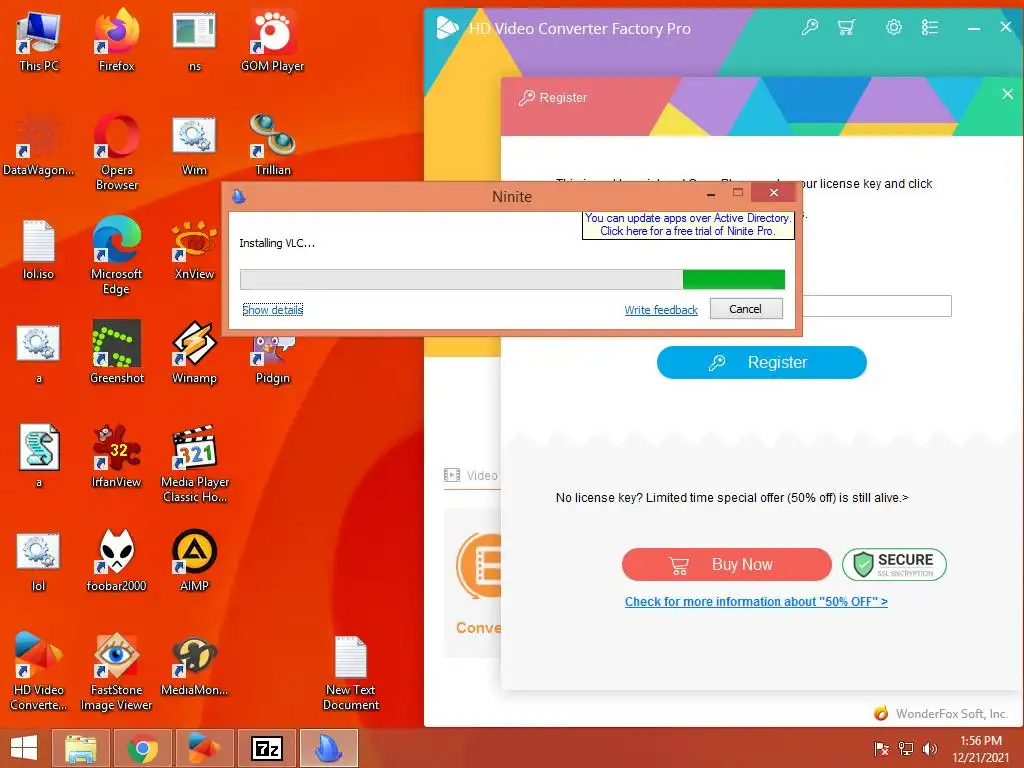Open the MediaMonkey desktop shortcut
The height and width of the screenshot is (768, 1024).
[194, 665]
